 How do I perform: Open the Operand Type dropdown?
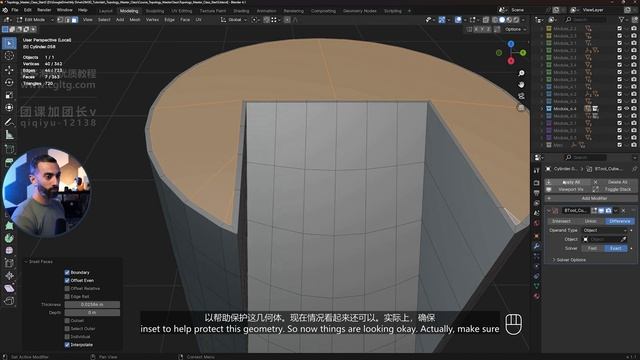(604, 230)
